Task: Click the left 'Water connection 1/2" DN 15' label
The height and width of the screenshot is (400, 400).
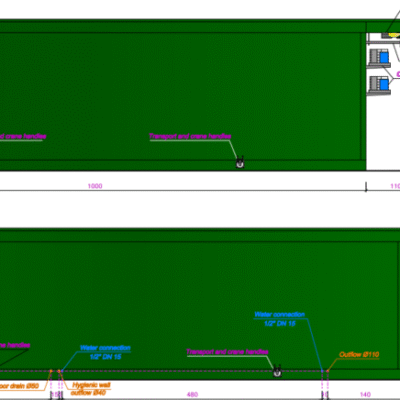Action: click(x=105, y=352)
